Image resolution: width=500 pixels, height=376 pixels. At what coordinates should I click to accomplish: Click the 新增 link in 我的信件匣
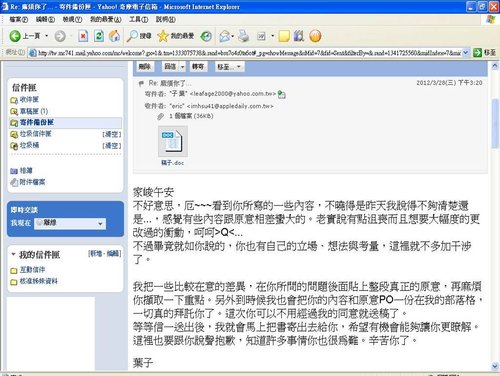coord(95,254)
